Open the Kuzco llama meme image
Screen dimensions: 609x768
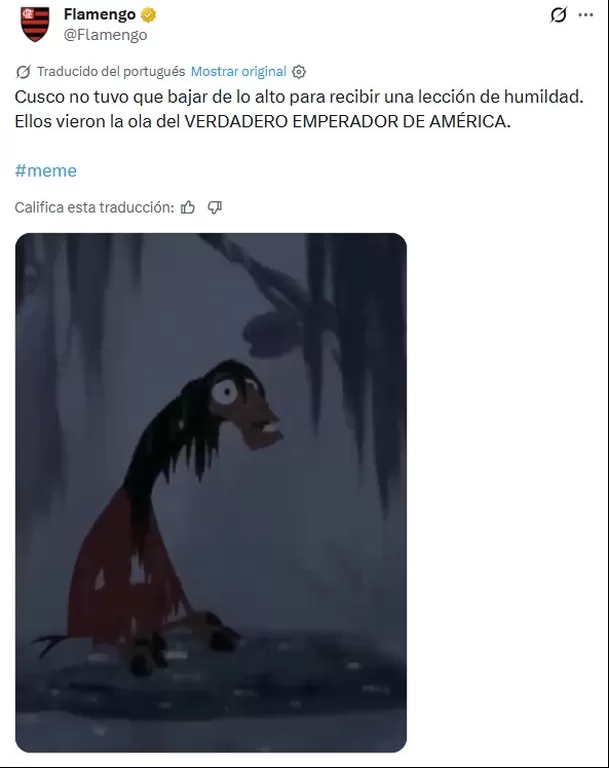pyautogui.click(x=211, y=492)
